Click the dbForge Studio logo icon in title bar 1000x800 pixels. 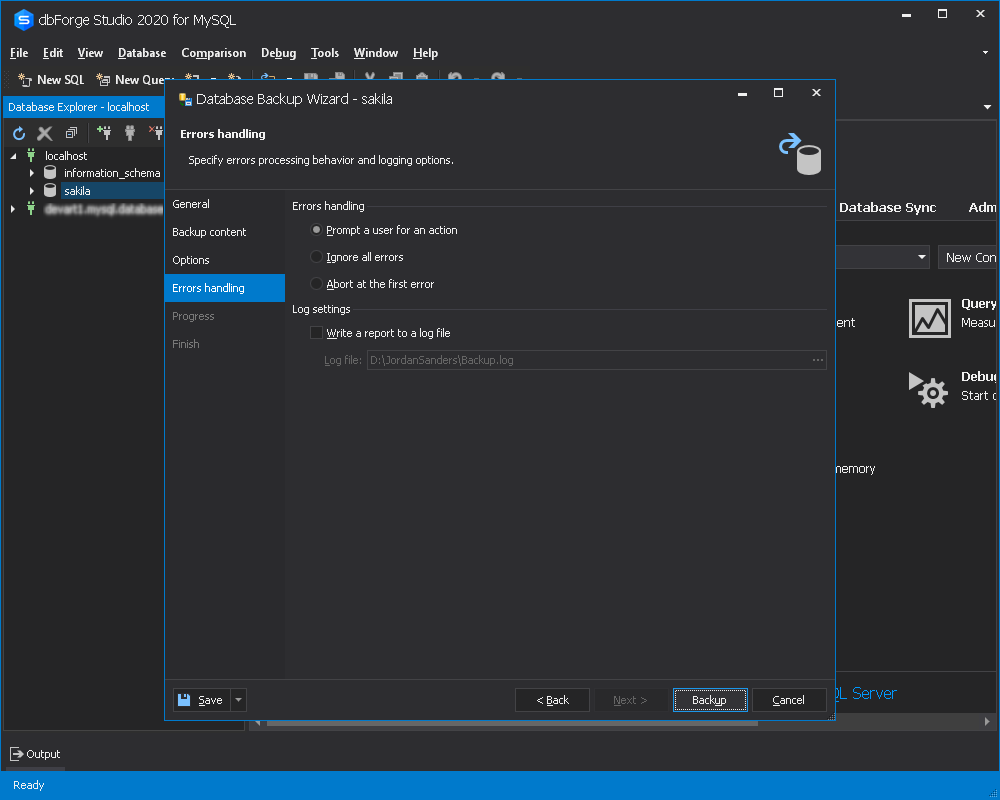coord(24,20)
